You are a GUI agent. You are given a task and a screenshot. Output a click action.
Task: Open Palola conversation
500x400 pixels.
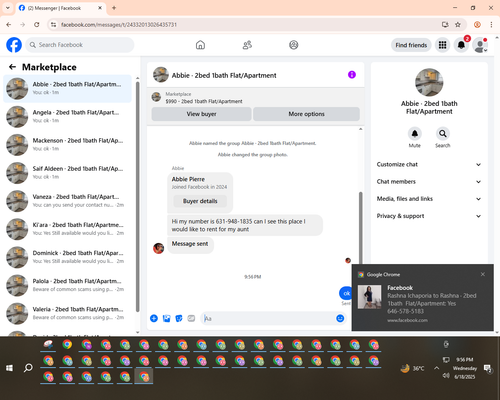click(67, 285)
